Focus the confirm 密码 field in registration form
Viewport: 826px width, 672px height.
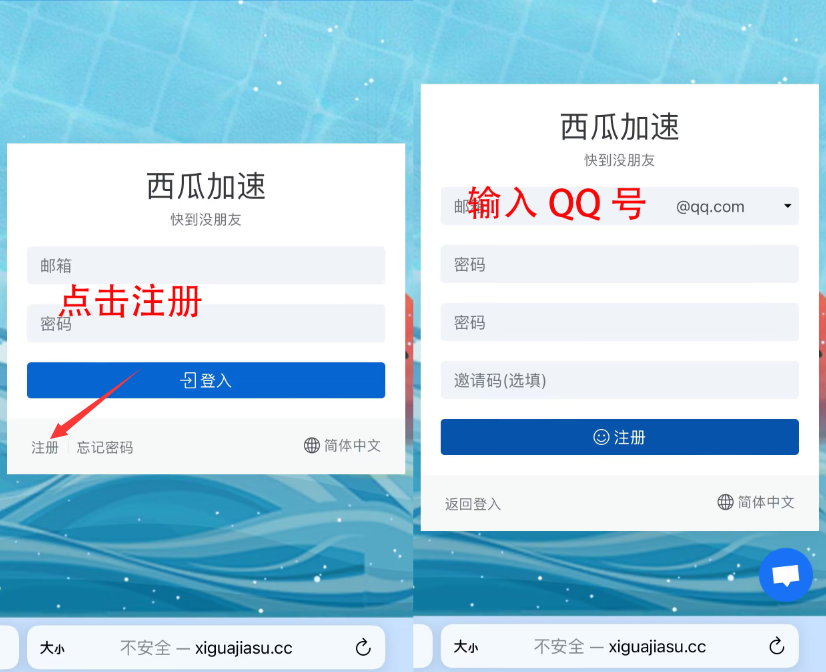click(x=620, y=322)
